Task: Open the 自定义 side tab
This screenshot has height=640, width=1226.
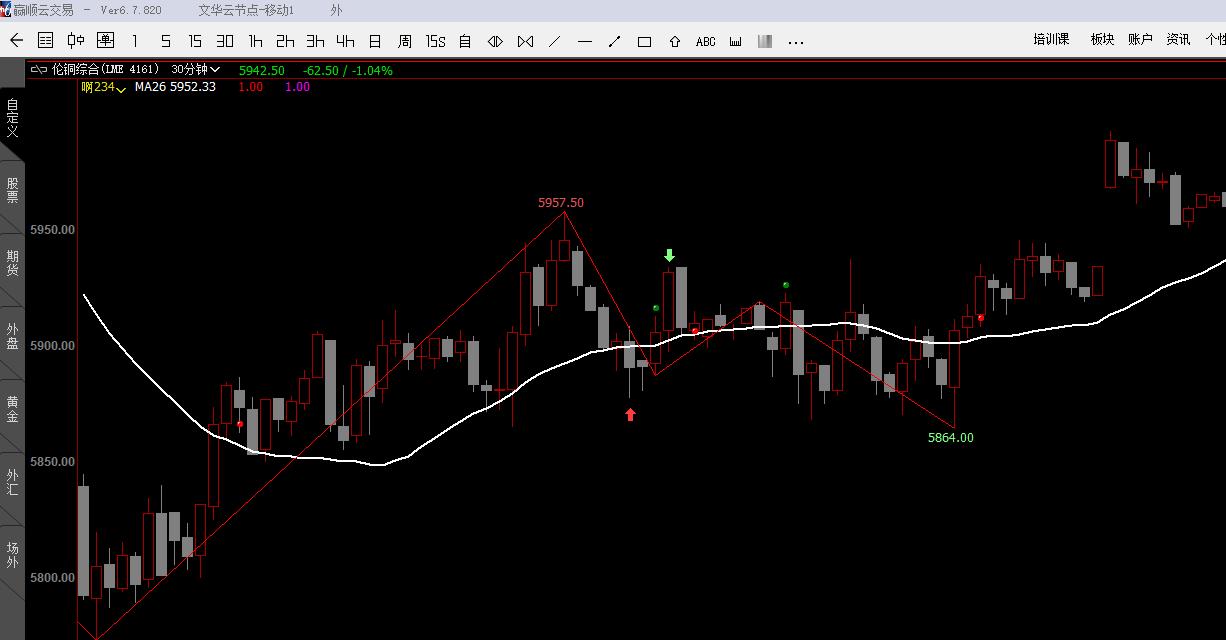Action: 12,117
